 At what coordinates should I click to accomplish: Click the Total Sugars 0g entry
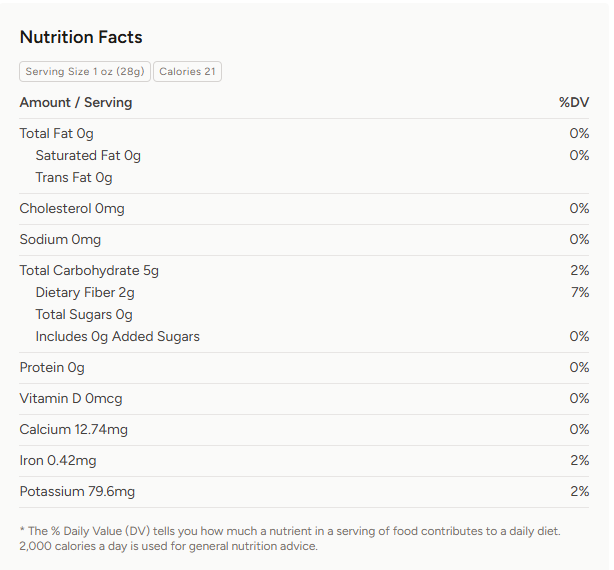tap(84, 314)
